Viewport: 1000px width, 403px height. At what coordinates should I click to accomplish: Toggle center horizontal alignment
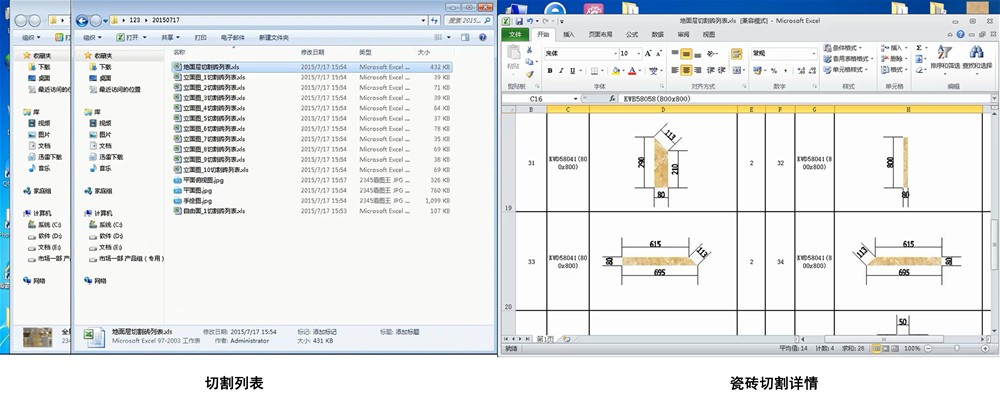tap(686, 71)
